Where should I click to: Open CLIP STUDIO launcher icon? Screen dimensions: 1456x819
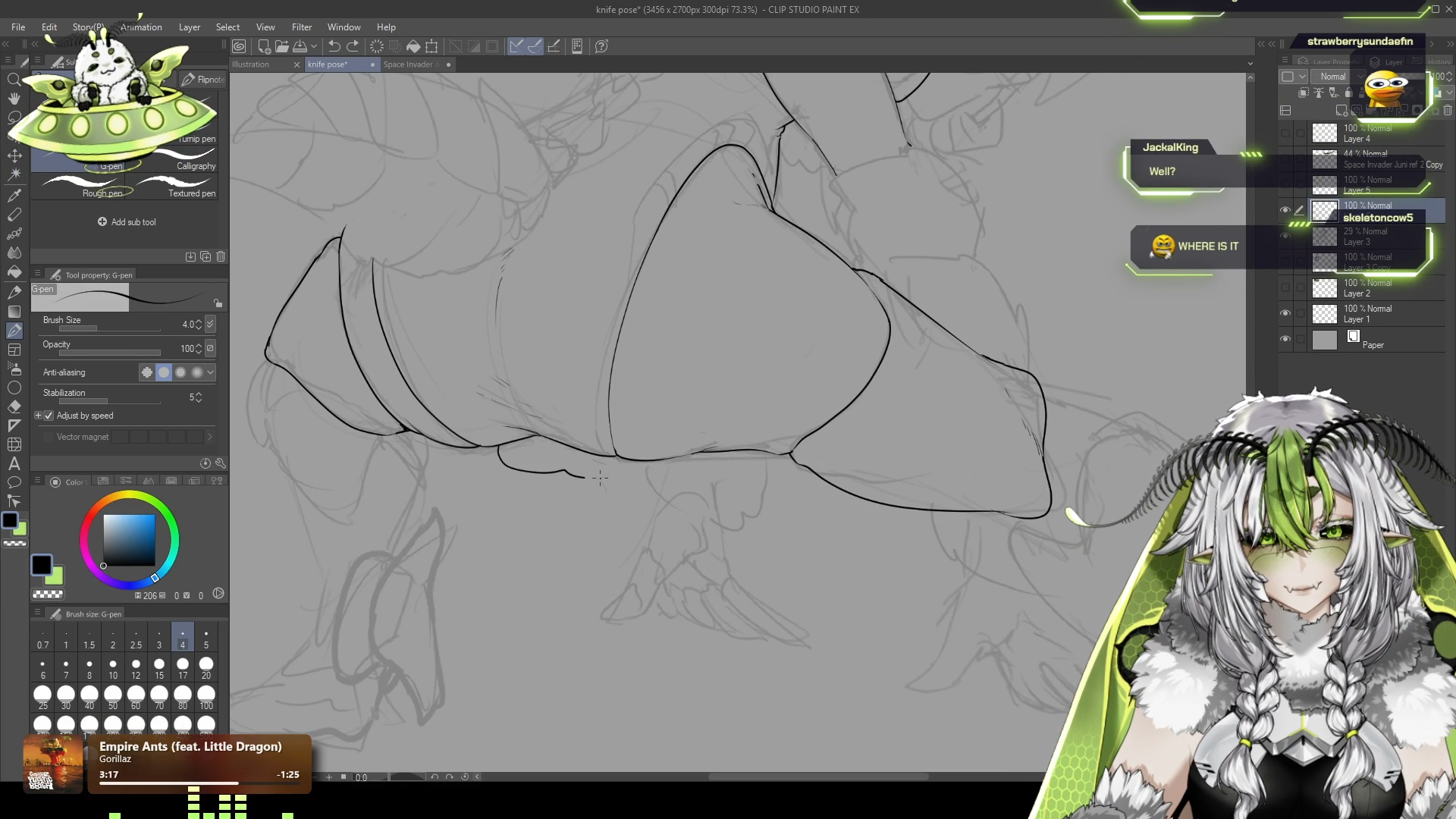[x=239, y=46]
